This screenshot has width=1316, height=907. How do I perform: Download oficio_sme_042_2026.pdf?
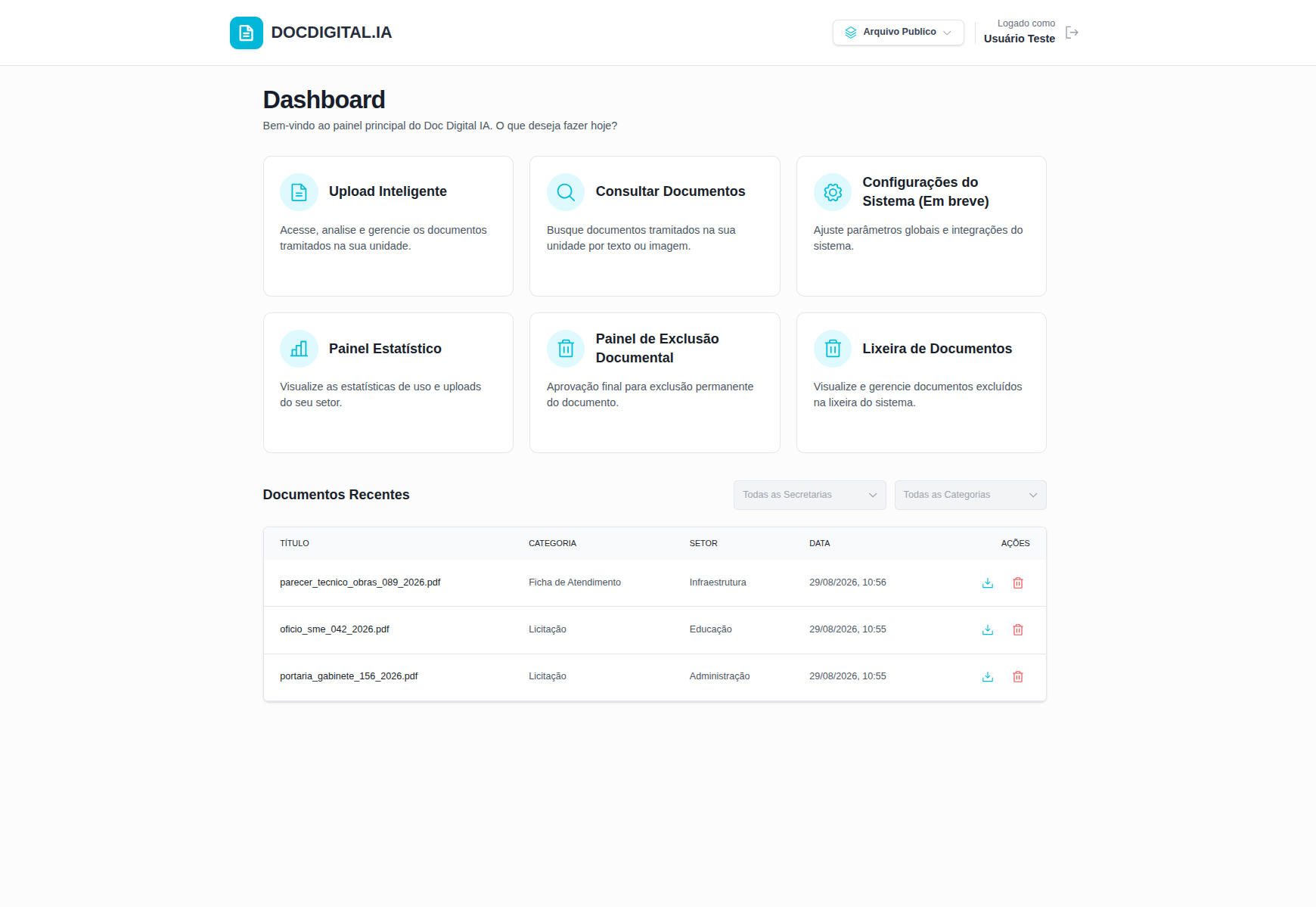(988, 629)
